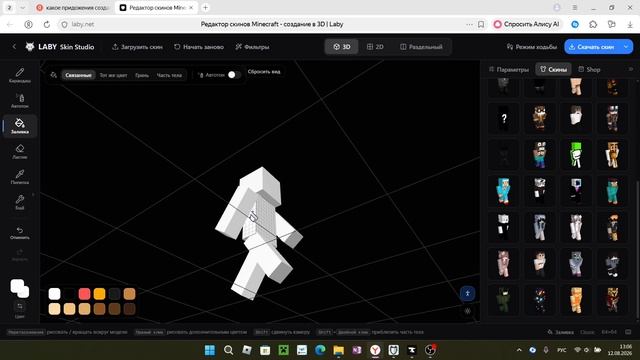640x360 pixels.
Task: Click the blue pose button on canvas
Action: [x=467, y=293]
